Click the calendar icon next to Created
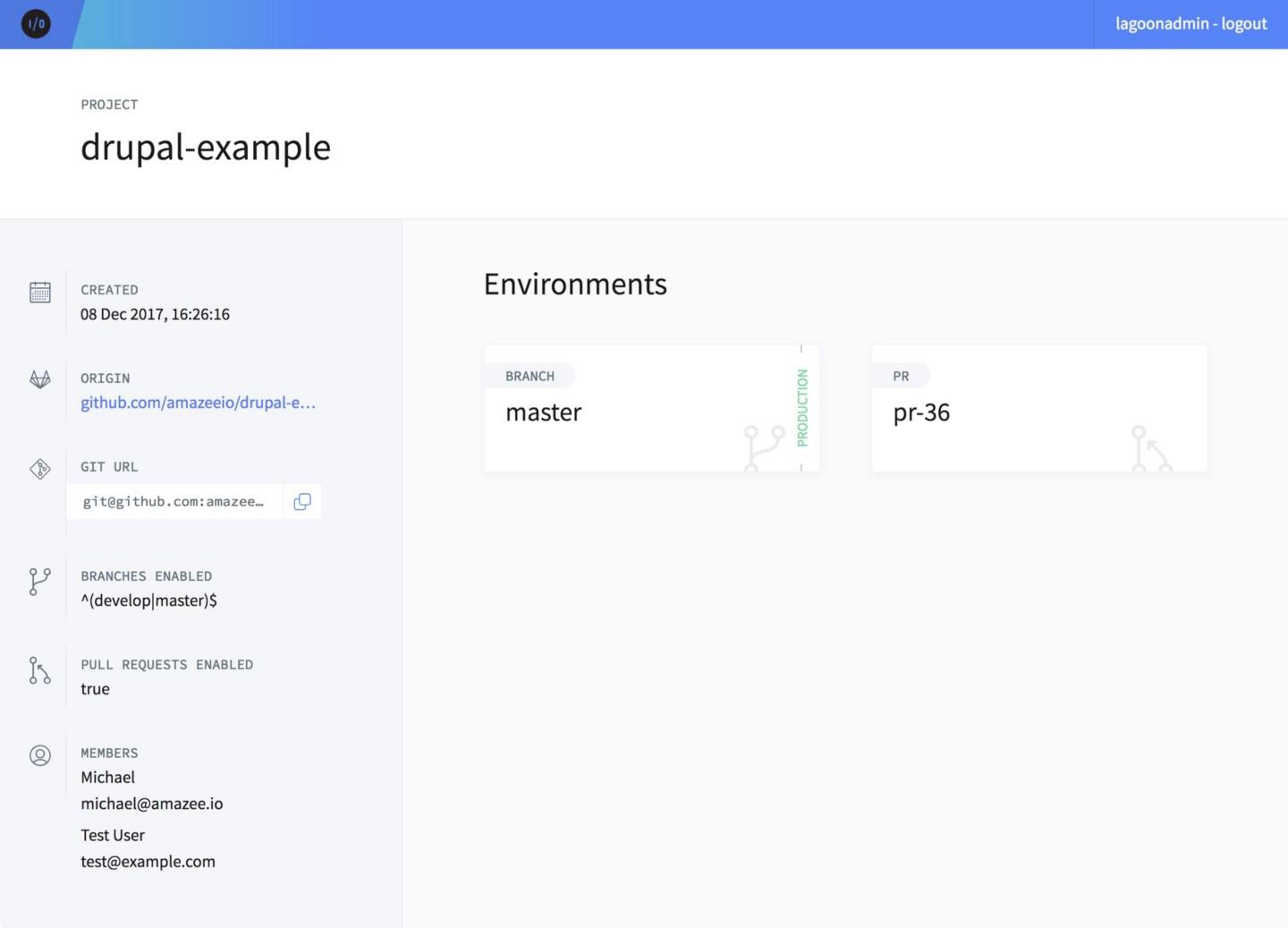 39,292
